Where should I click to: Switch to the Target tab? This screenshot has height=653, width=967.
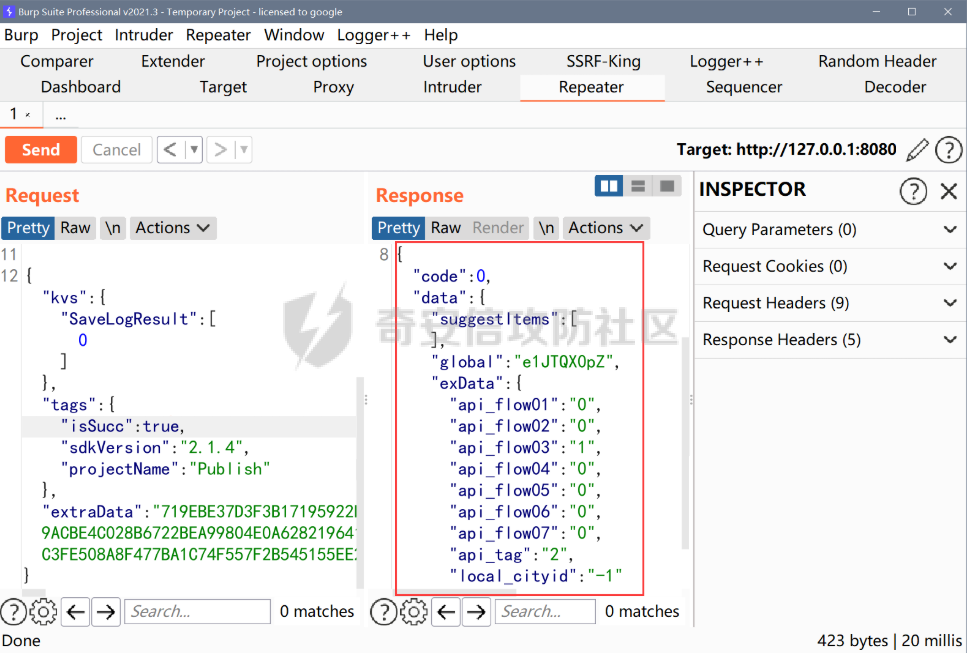click(x=223, y=88)
